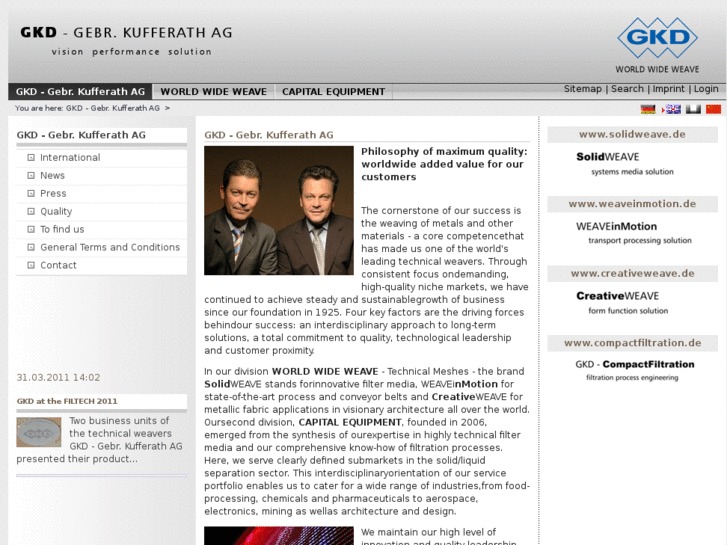727x545 pixels.
Task: Switch language via the German flag
Action: [648, 109]
